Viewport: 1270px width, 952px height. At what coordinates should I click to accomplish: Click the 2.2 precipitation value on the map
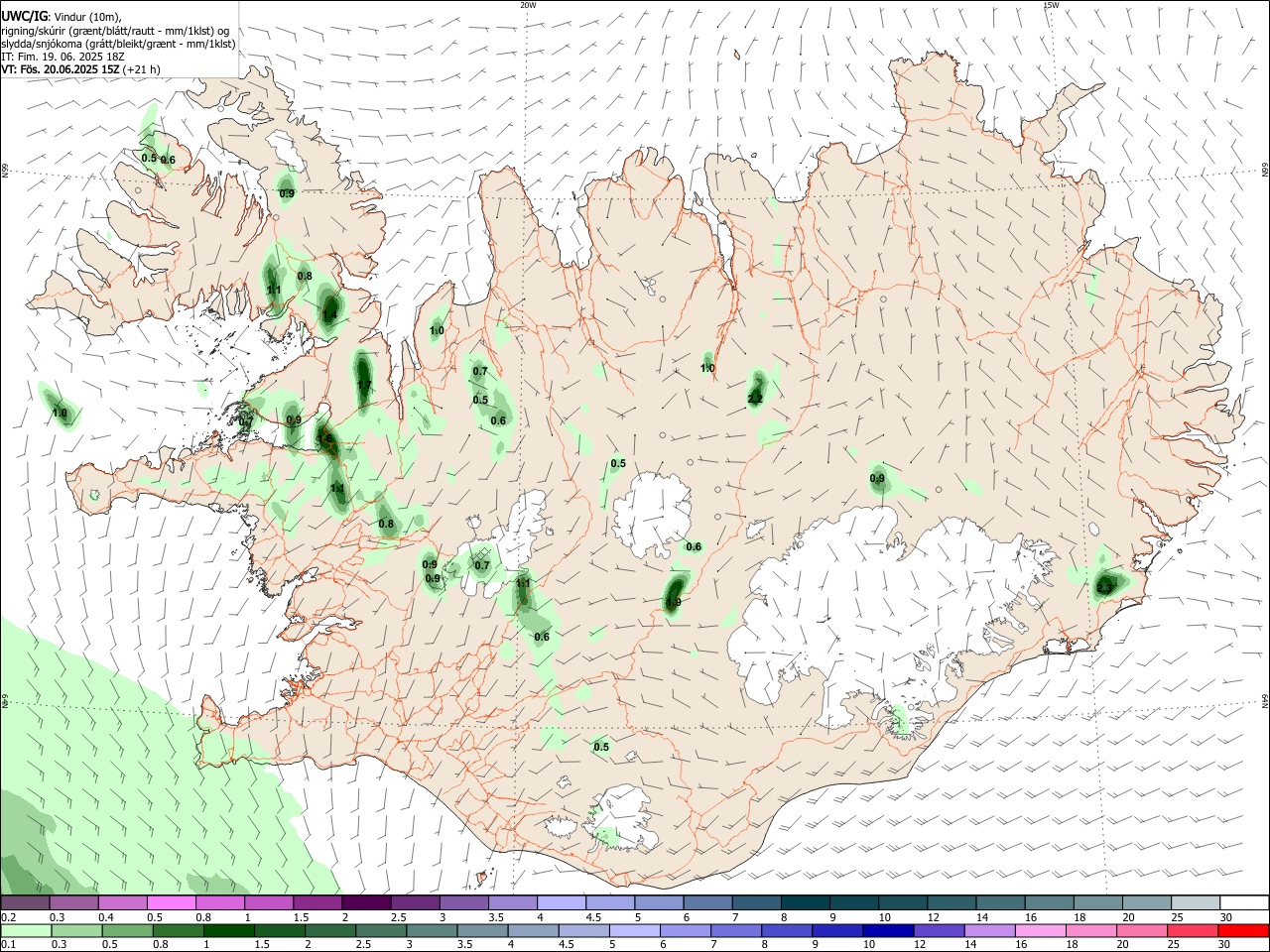(755, 399)
